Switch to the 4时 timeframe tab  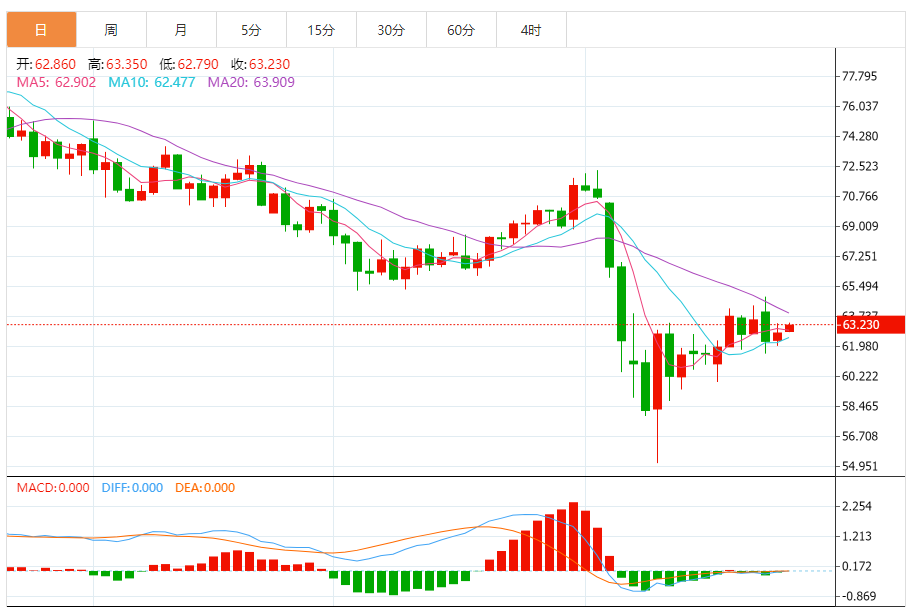pos(532,30)
